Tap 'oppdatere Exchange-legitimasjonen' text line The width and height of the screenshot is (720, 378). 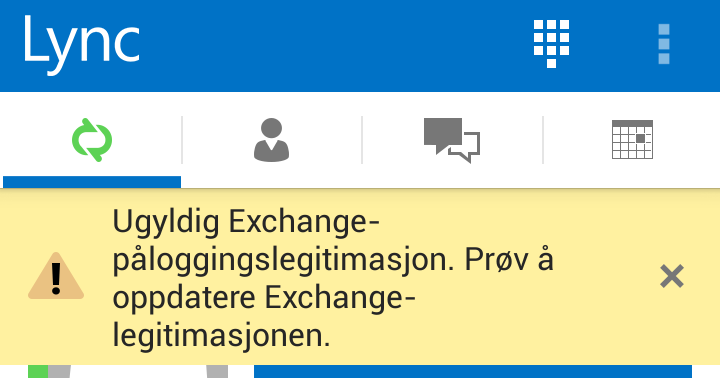(x=264, y=316)
